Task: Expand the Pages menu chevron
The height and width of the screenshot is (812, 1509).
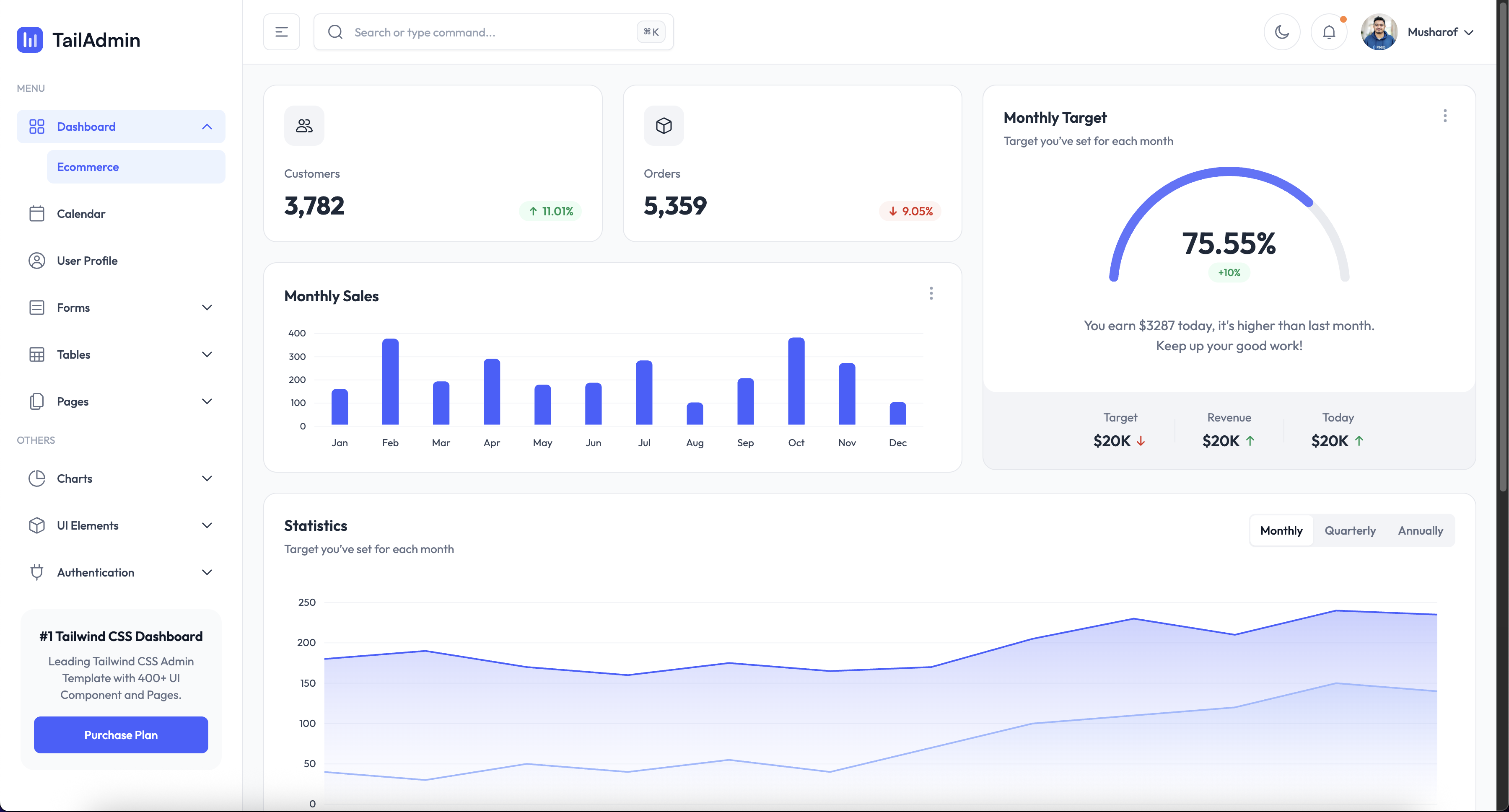Action: tap(207, 401)
